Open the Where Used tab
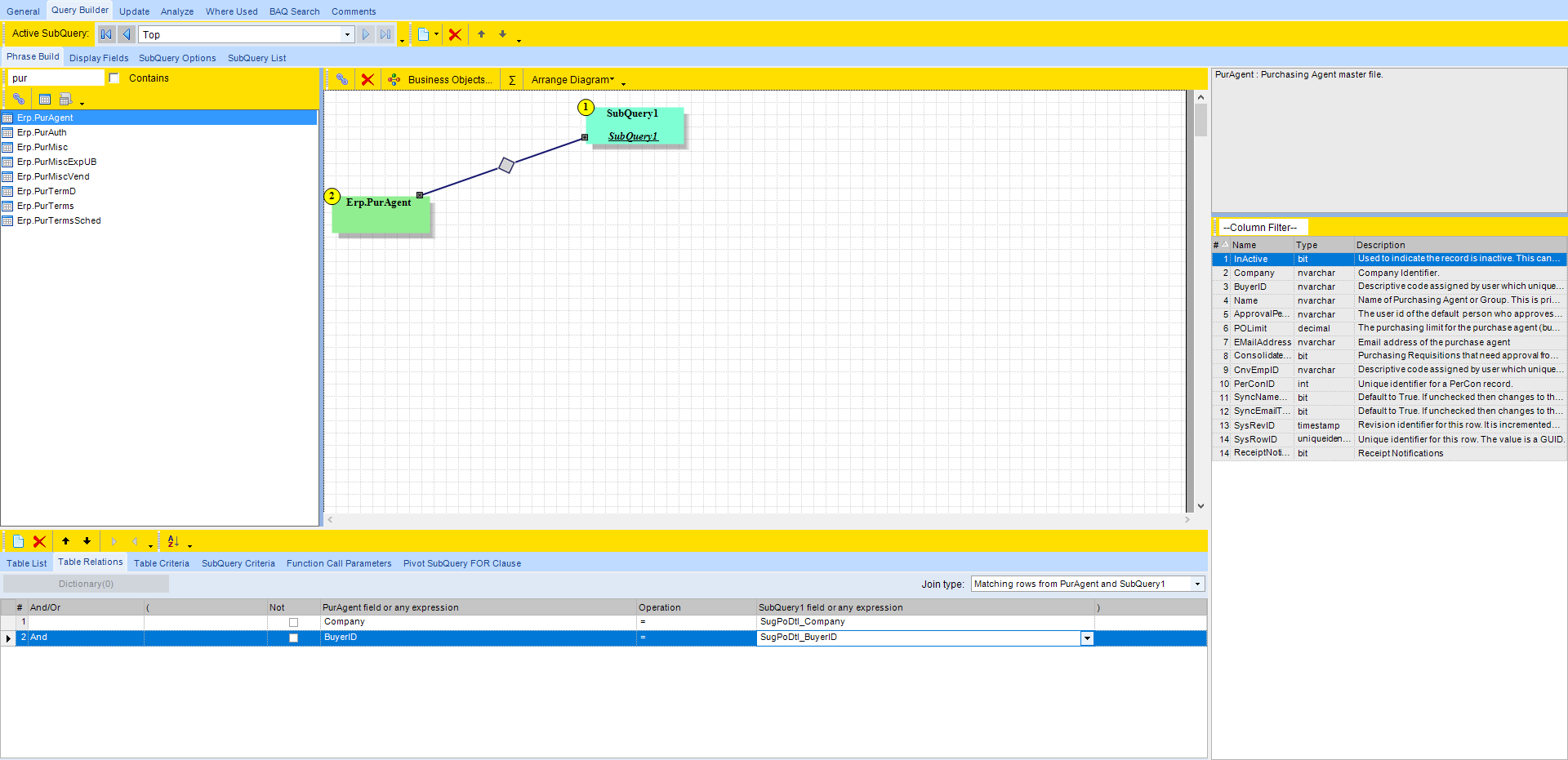The image size is (1568, 760). (232, 11)
